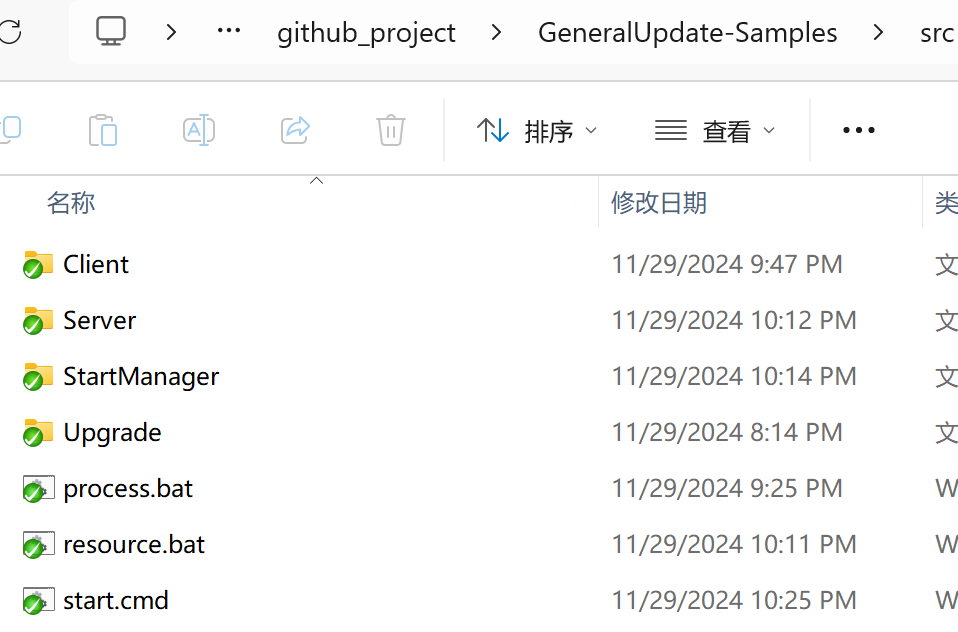Click the This PC monitor icon
Viewport: 958px width, 632px height.
(x=111, y=31)
